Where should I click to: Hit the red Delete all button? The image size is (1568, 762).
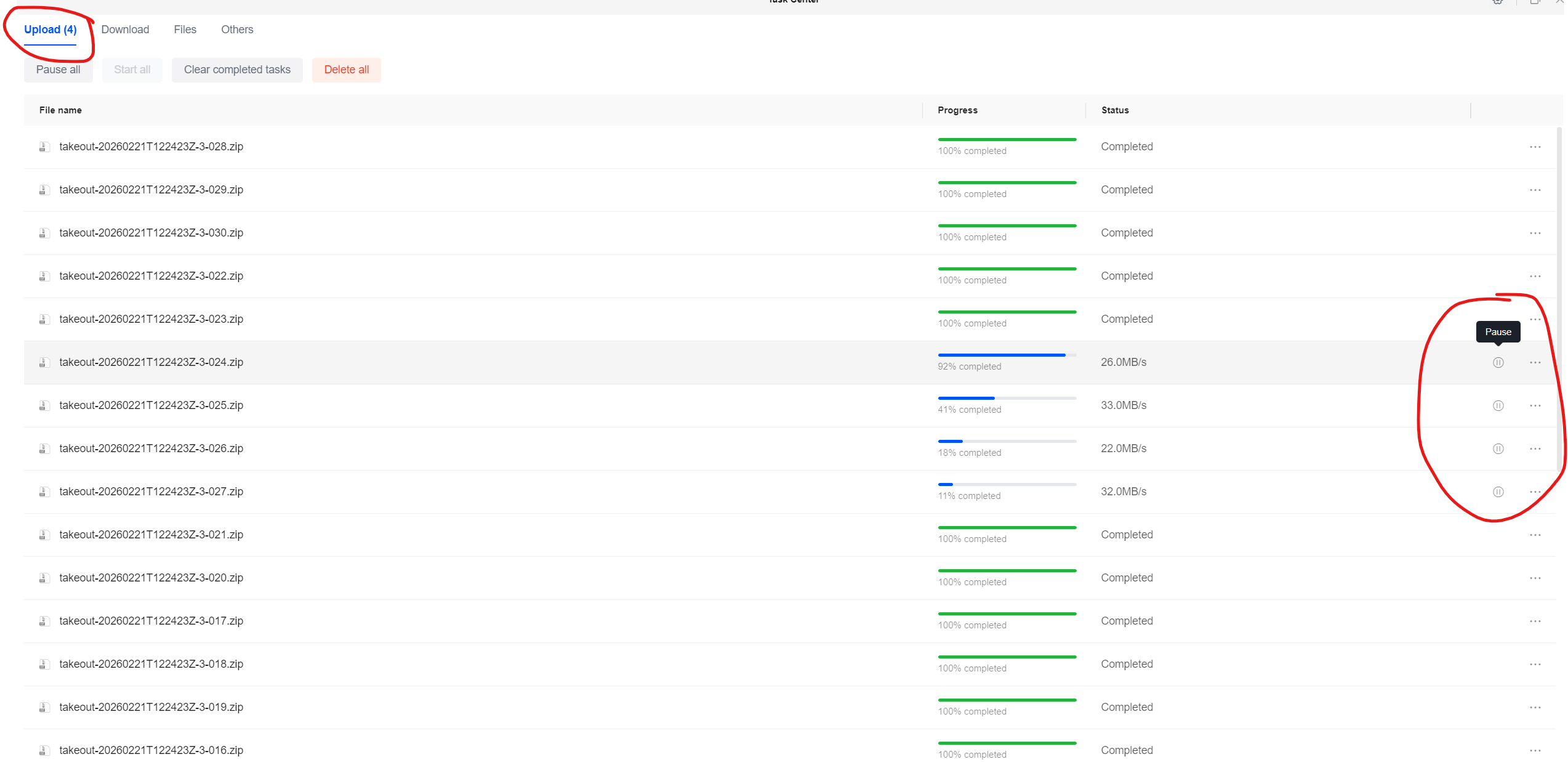point(346,70)
